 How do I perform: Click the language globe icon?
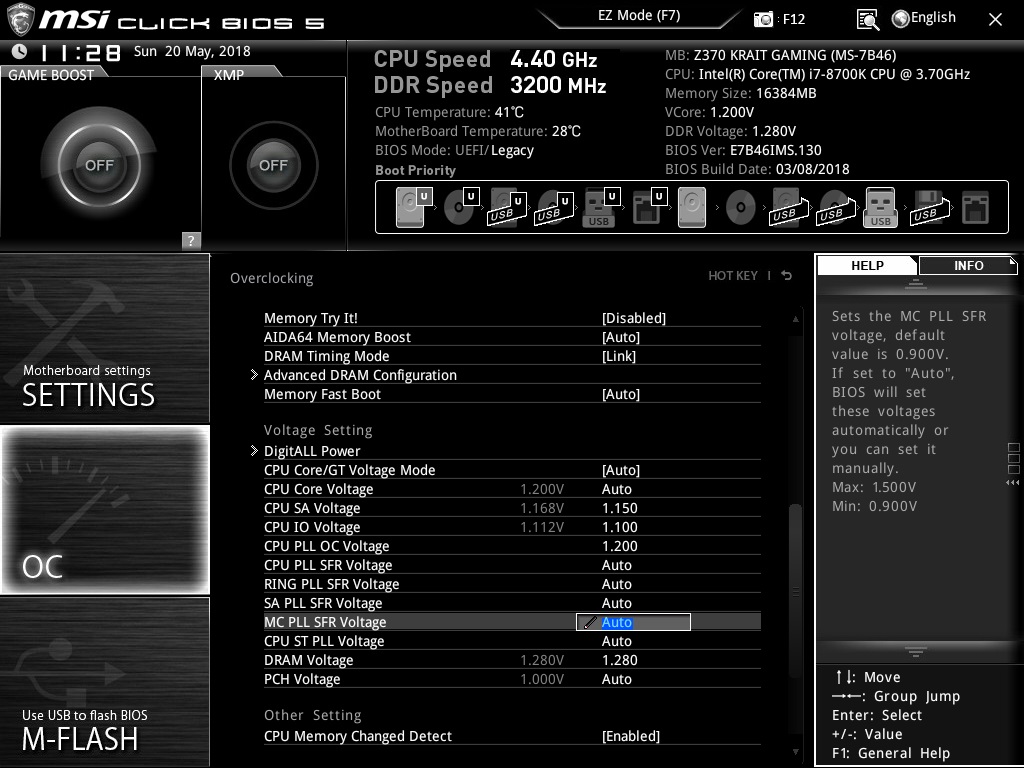coord(900,19)
